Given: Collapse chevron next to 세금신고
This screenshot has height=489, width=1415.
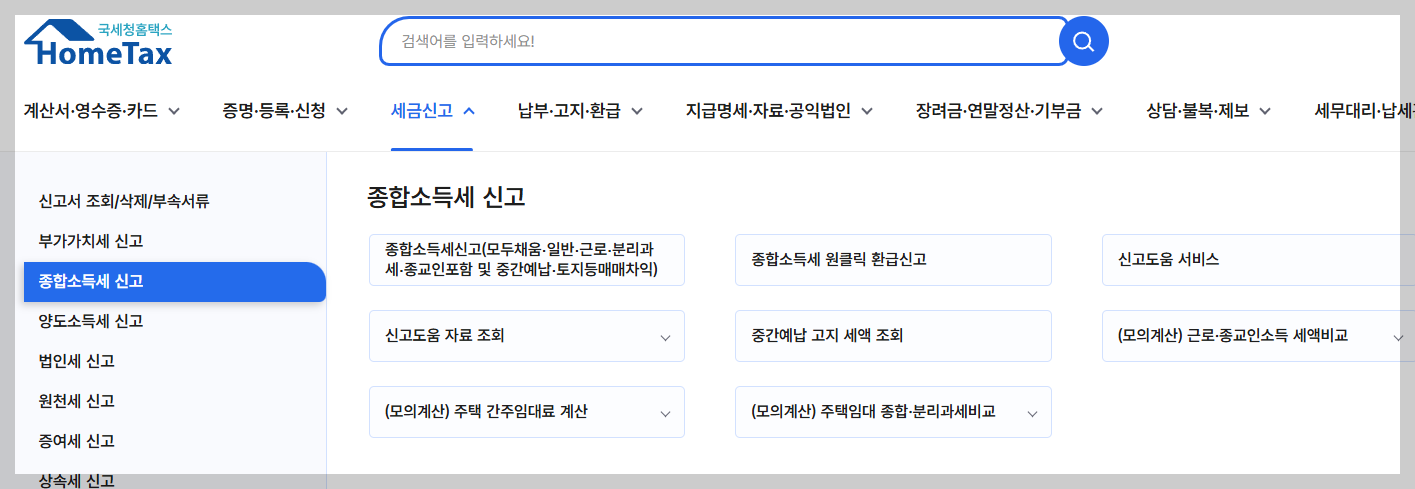Looking at the screenshot, I should pos(468,111).
